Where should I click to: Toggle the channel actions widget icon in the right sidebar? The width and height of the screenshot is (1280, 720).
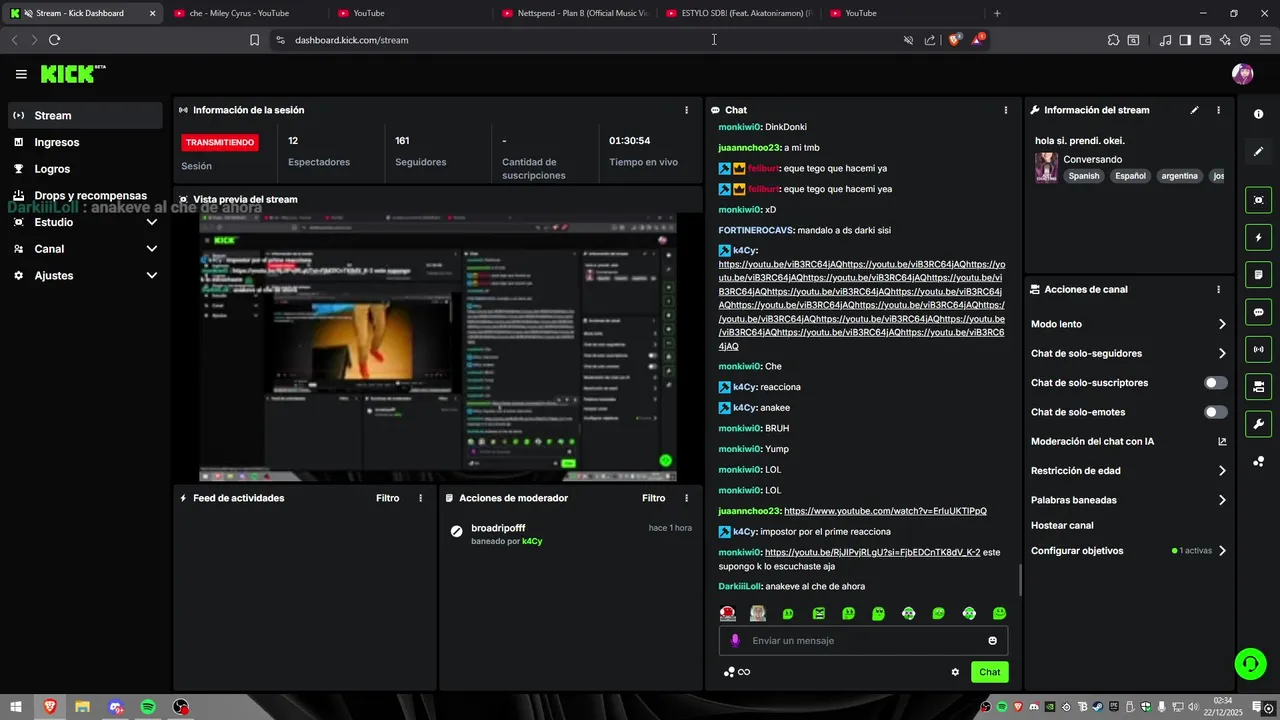pyautogui.click(x=1258, y=386)
